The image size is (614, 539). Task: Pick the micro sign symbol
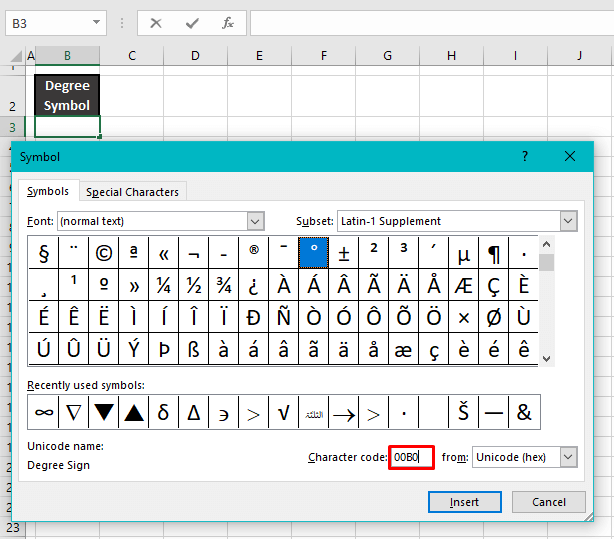(463, 252)
